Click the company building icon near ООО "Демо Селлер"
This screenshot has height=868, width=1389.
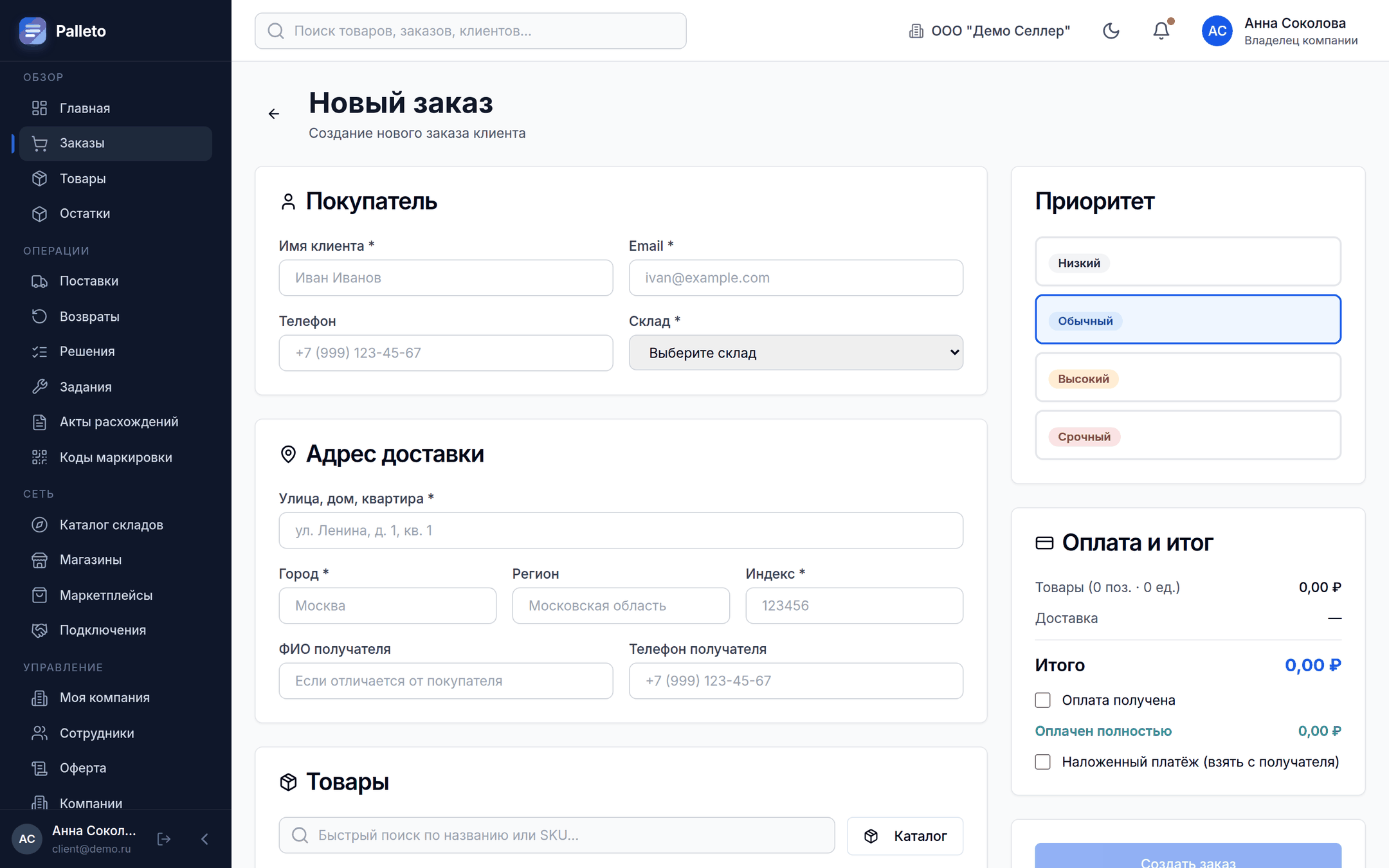click(916, 31)
